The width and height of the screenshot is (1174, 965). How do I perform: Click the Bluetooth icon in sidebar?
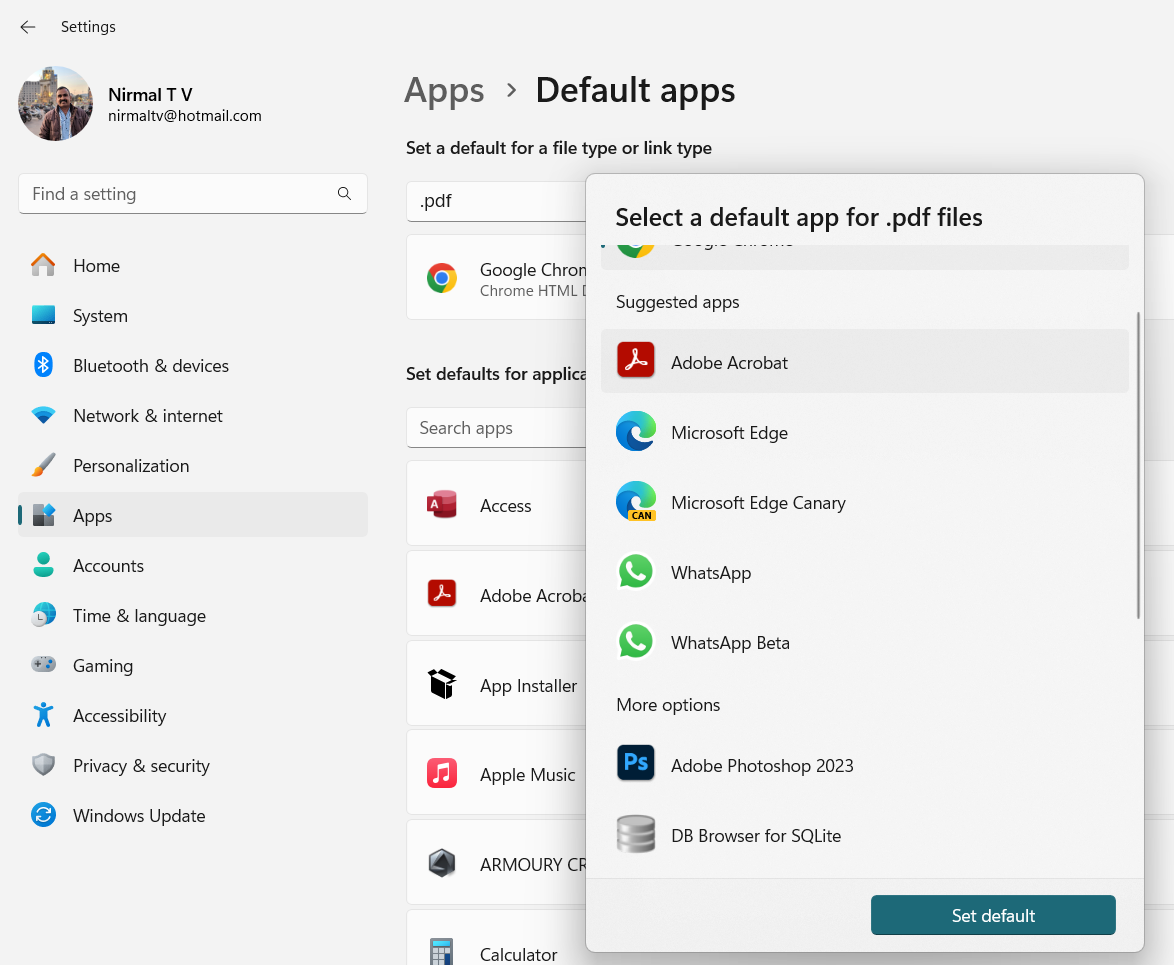tap(43, 365)
